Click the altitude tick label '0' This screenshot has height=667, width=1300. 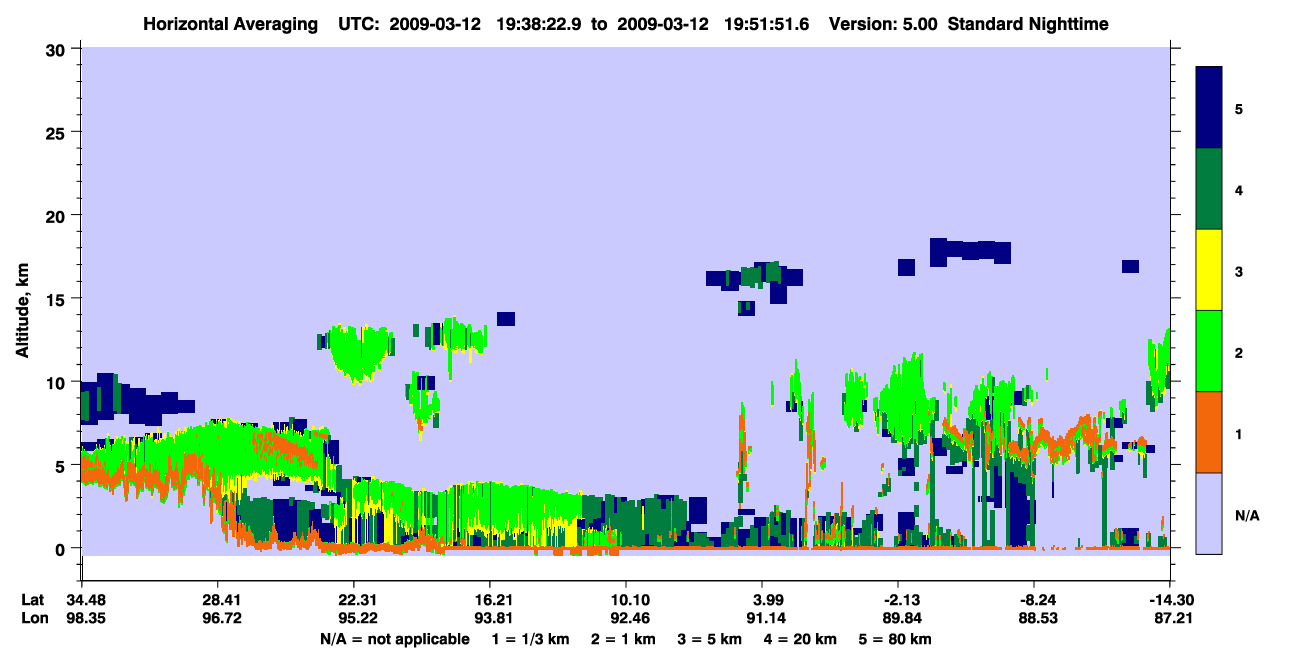tap(62, 548)
